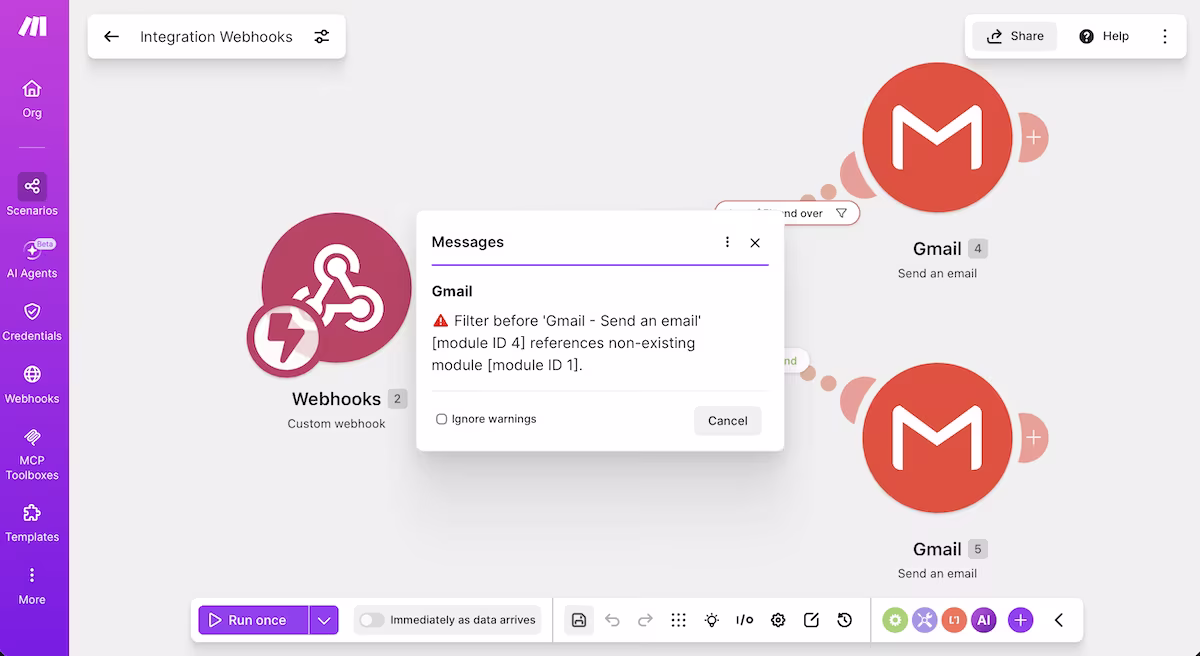Go back using the arrow icon
The height and width of the screenshot is (656, 1200).
[111, 37]
